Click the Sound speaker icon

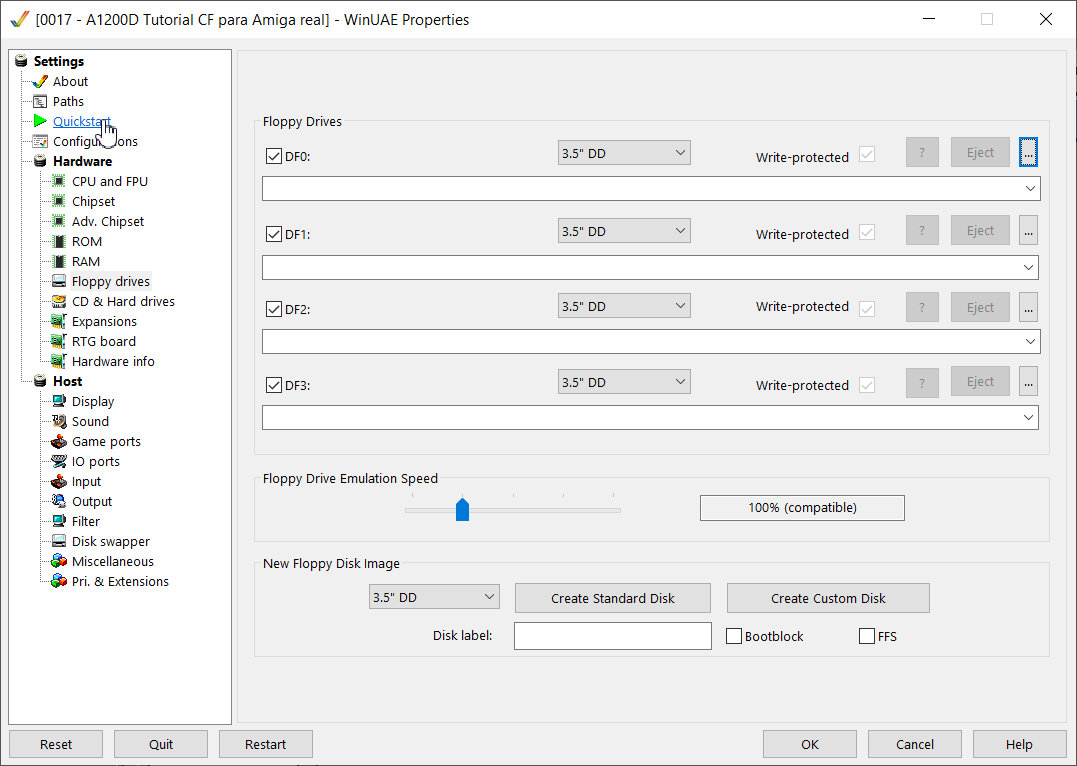(59, 421)
